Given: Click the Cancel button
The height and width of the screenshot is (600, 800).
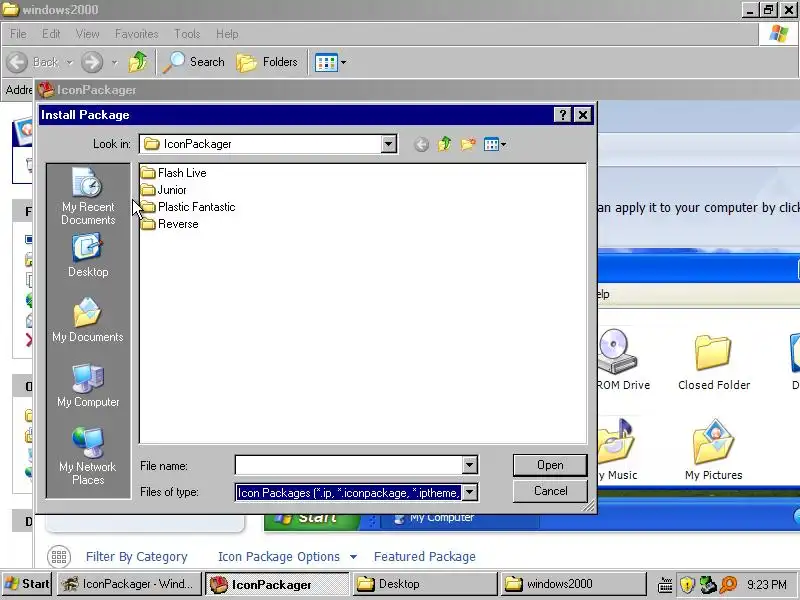Looking at the screenshot, I should point(550,491).
